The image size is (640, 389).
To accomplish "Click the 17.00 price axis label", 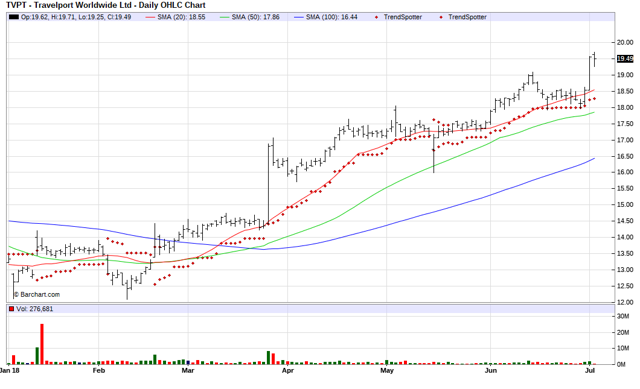I will (625, 140).
